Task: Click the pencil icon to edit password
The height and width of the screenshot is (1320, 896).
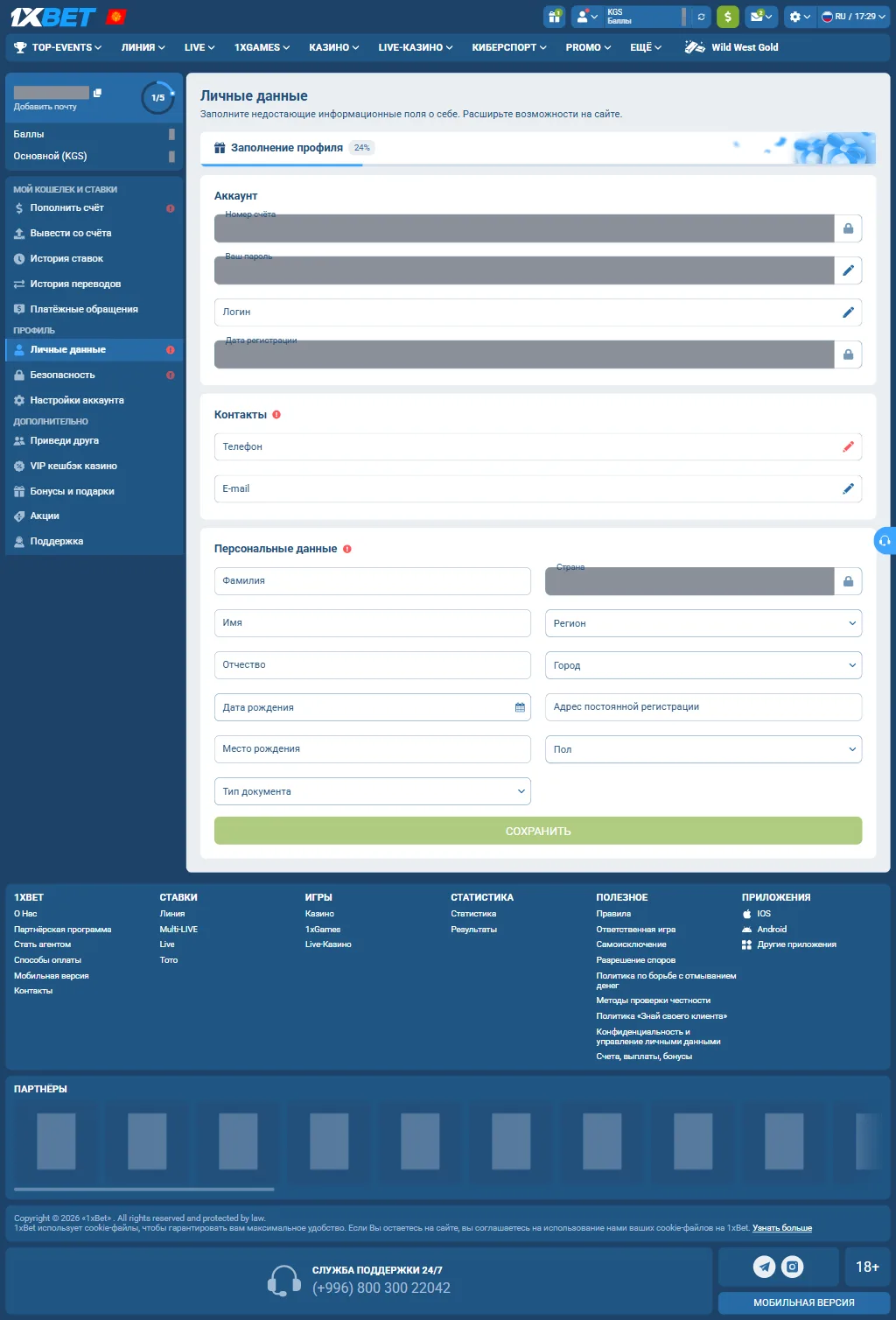Action: pos(848,270)
